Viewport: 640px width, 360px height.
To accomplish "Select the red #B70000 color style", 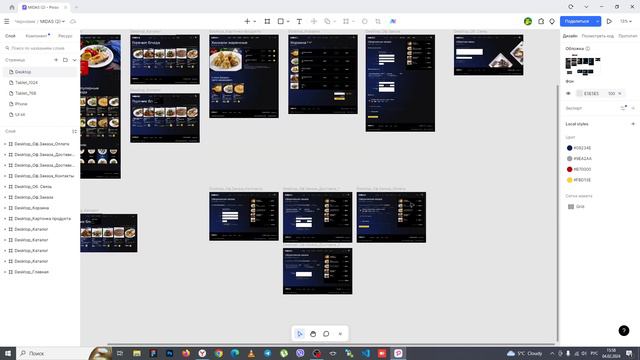I will pos(579,169).
